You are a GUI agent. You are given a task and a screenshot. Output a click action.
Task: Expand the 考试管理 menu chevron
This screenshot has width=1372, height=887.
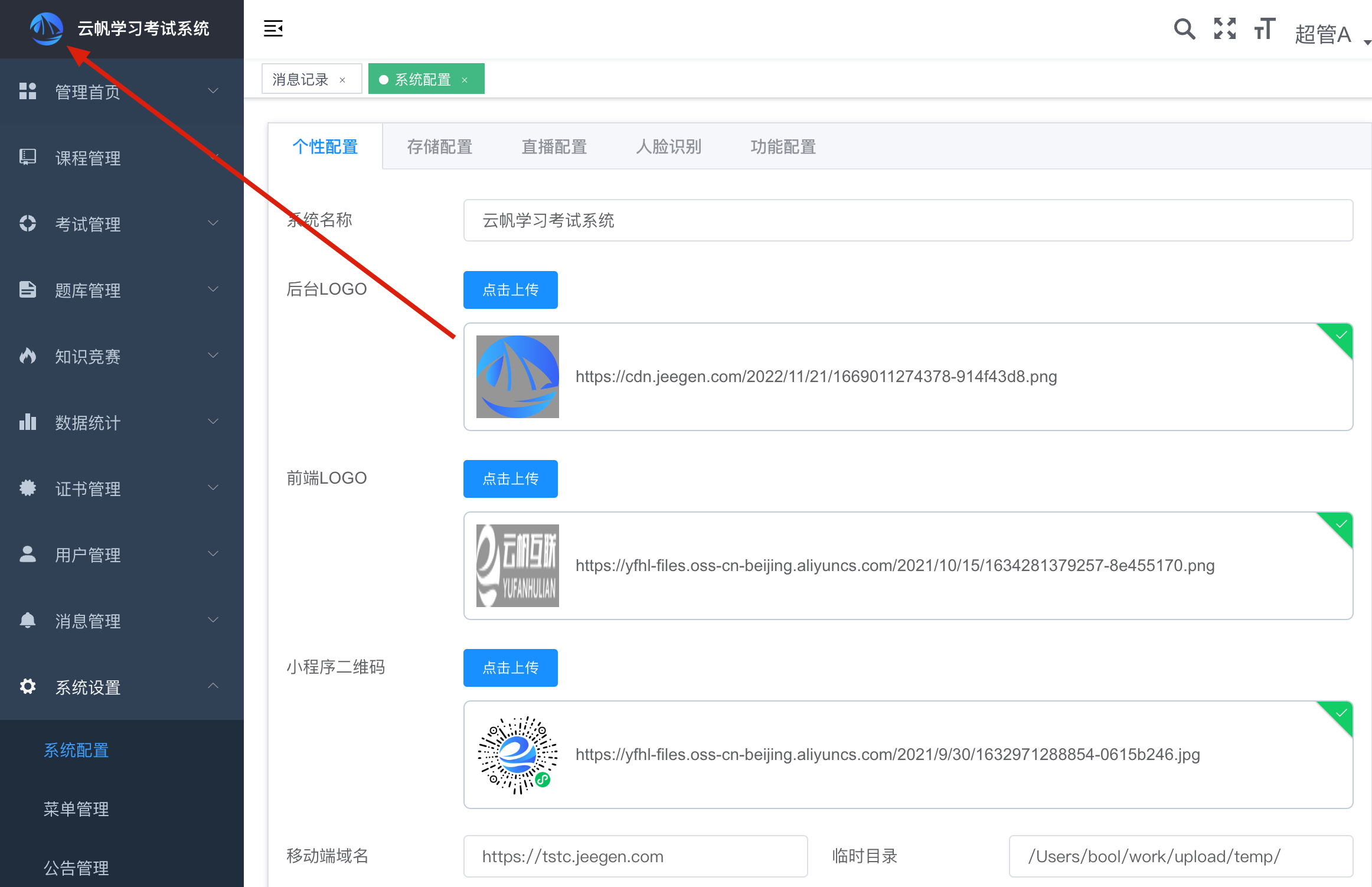[213, 223]
